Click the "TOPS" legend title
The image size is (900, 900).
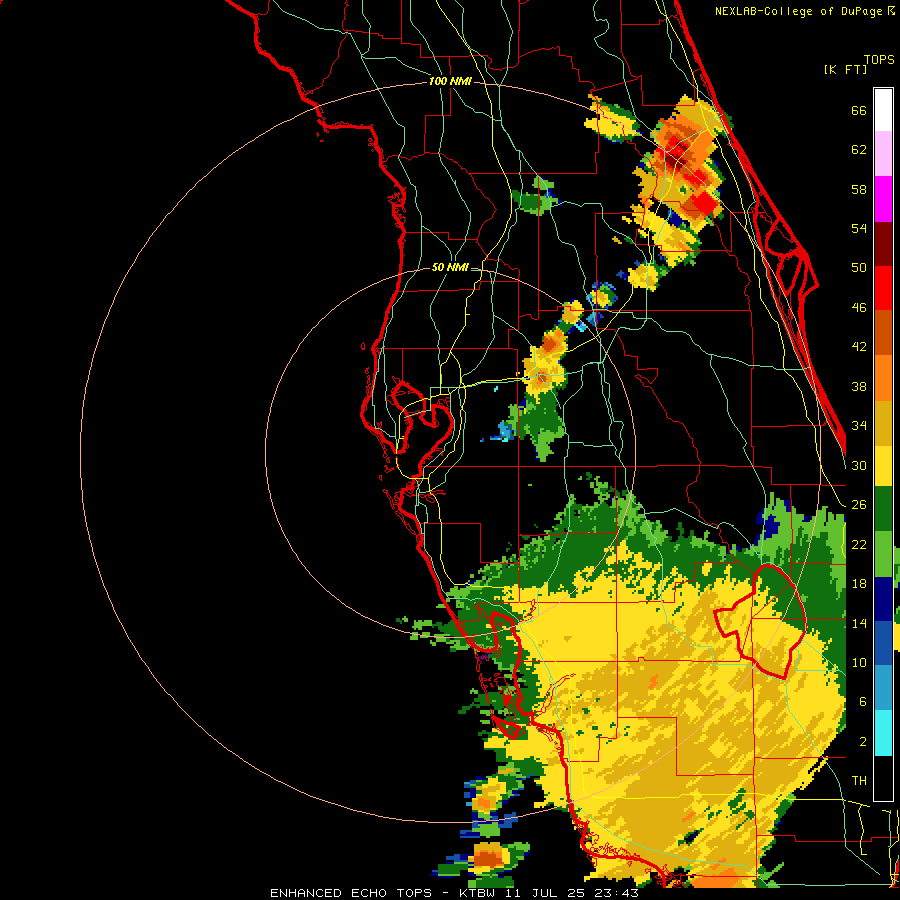click(x=879, y=60)
